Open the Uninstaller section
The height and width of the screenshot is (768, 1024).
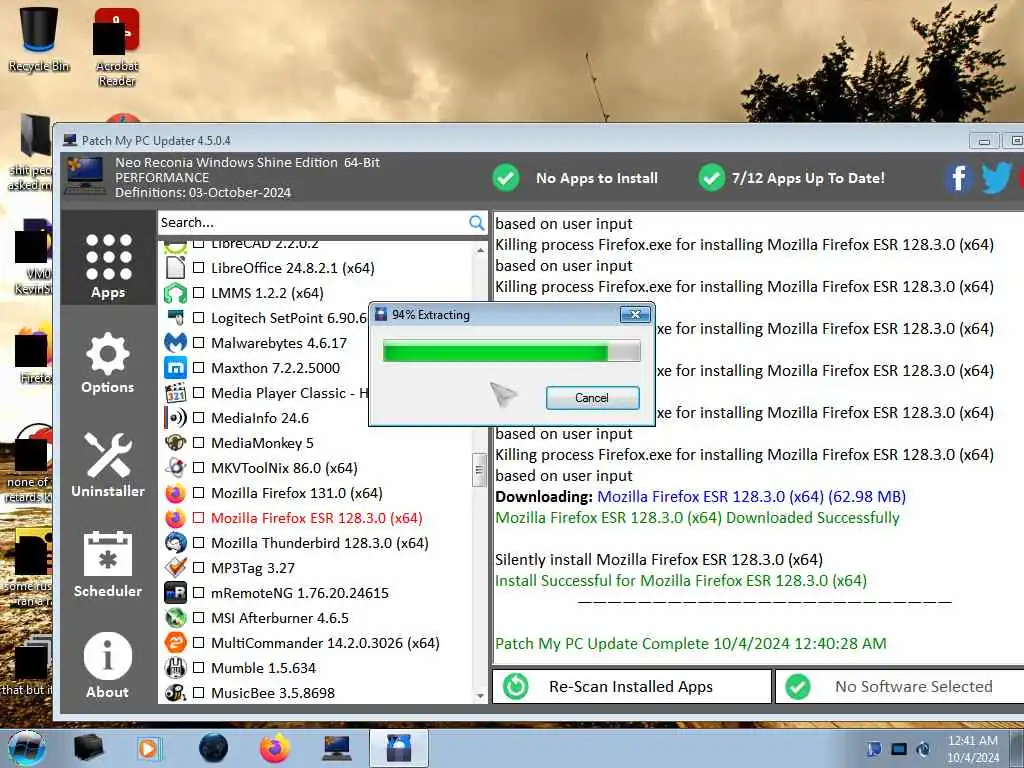[x=108, y=464]
